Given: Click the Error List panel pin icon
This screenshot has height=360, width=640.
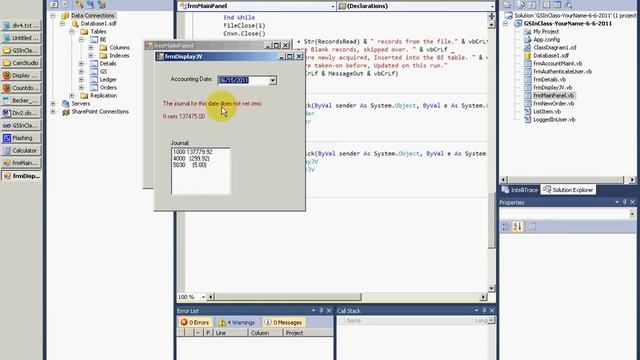Looking at the screenshot, I should pyautogui.click(x=321, y=311).
